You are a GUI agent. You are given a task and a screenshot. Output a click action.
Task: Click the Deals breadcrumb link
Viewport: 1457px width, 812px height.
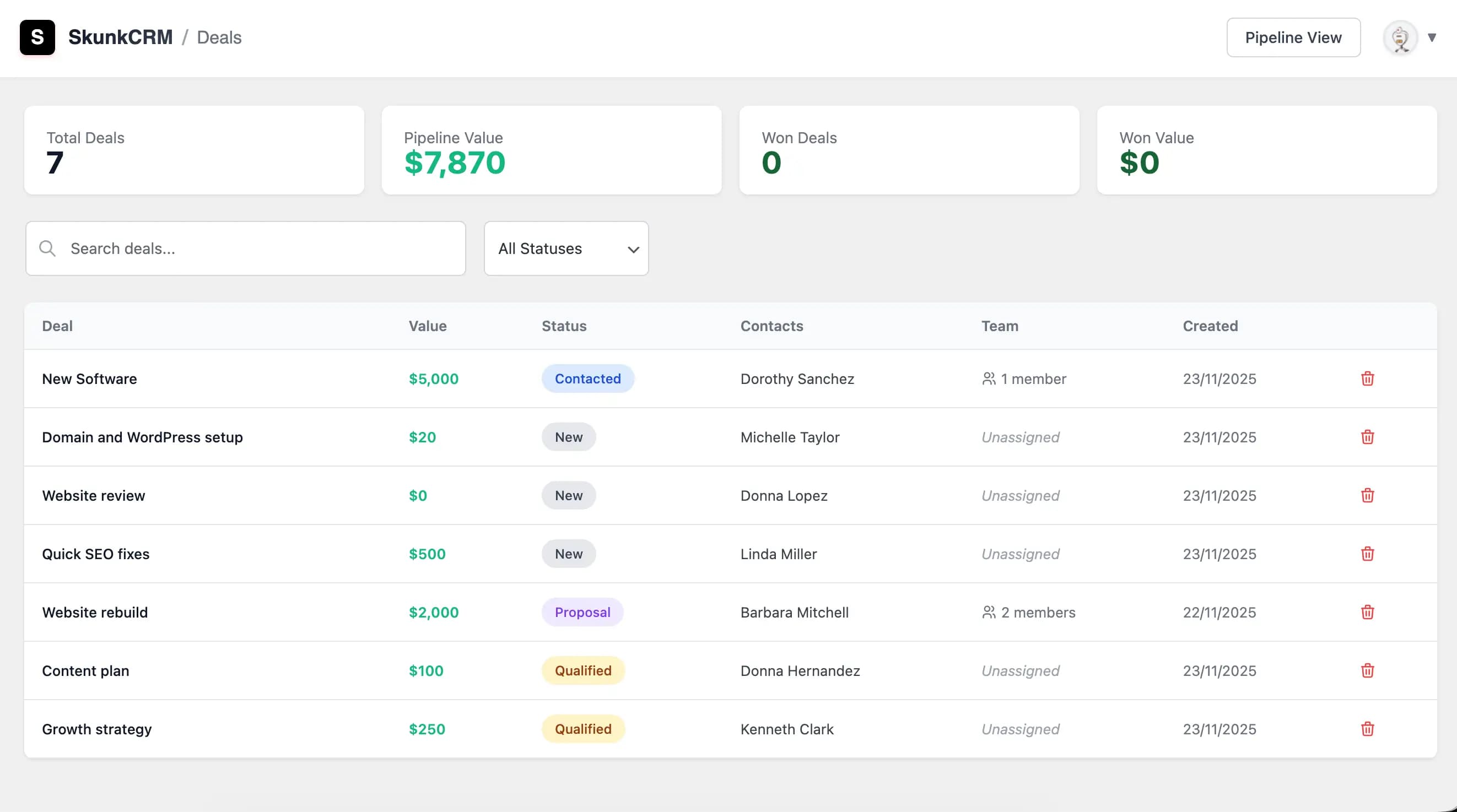[219, 37]
